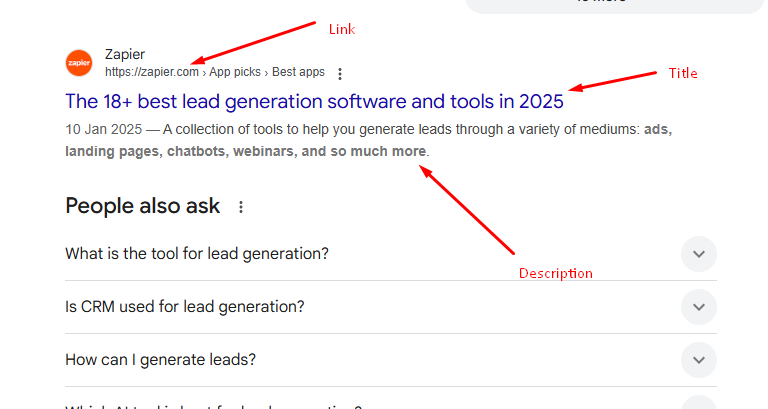768x409 pixels.
Task: Open People also ask options menu
Action: click(240, 207)
